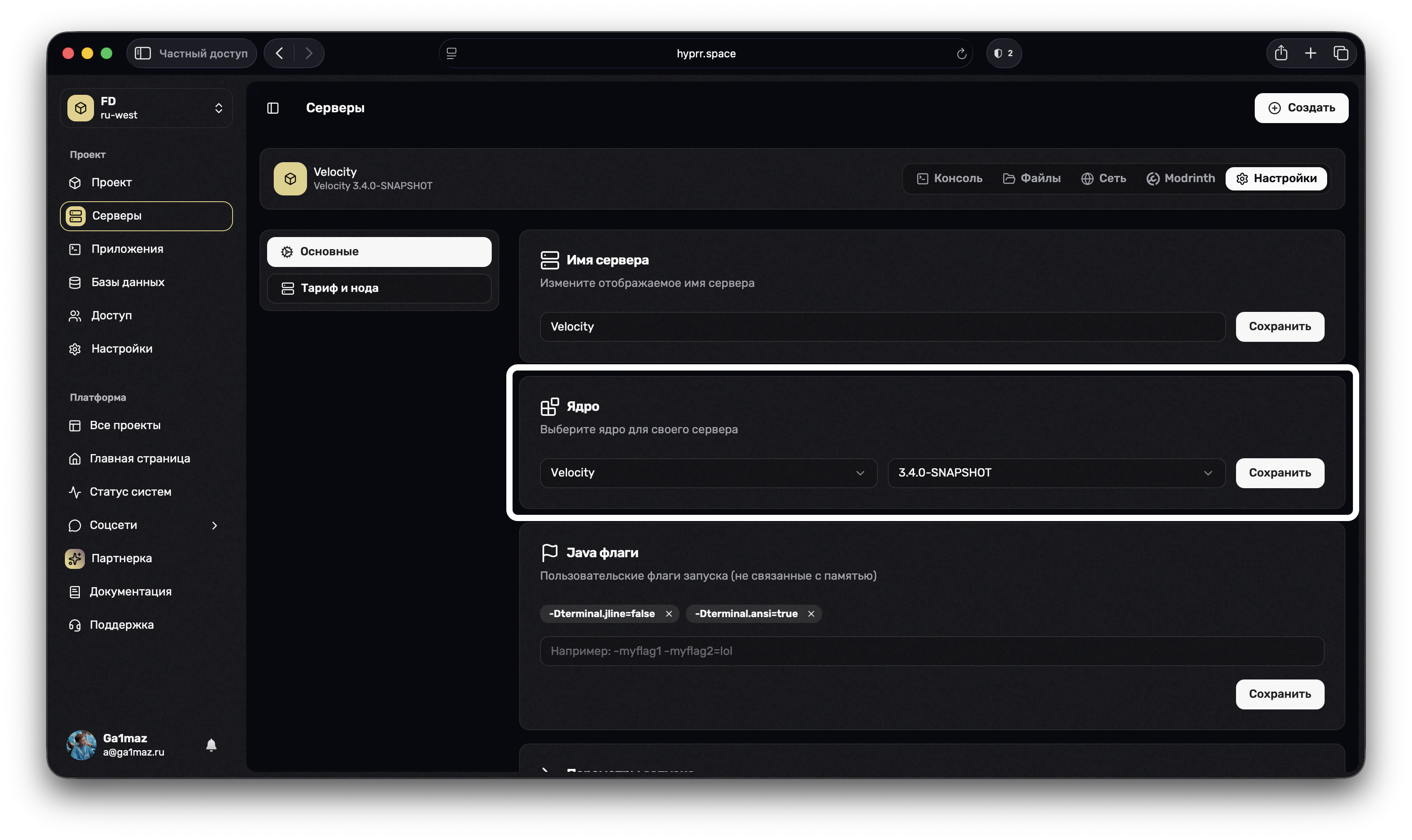Go to Базы данных section
The width and height of the screenshot is (1412, 840).
click(x=146, y=282)
